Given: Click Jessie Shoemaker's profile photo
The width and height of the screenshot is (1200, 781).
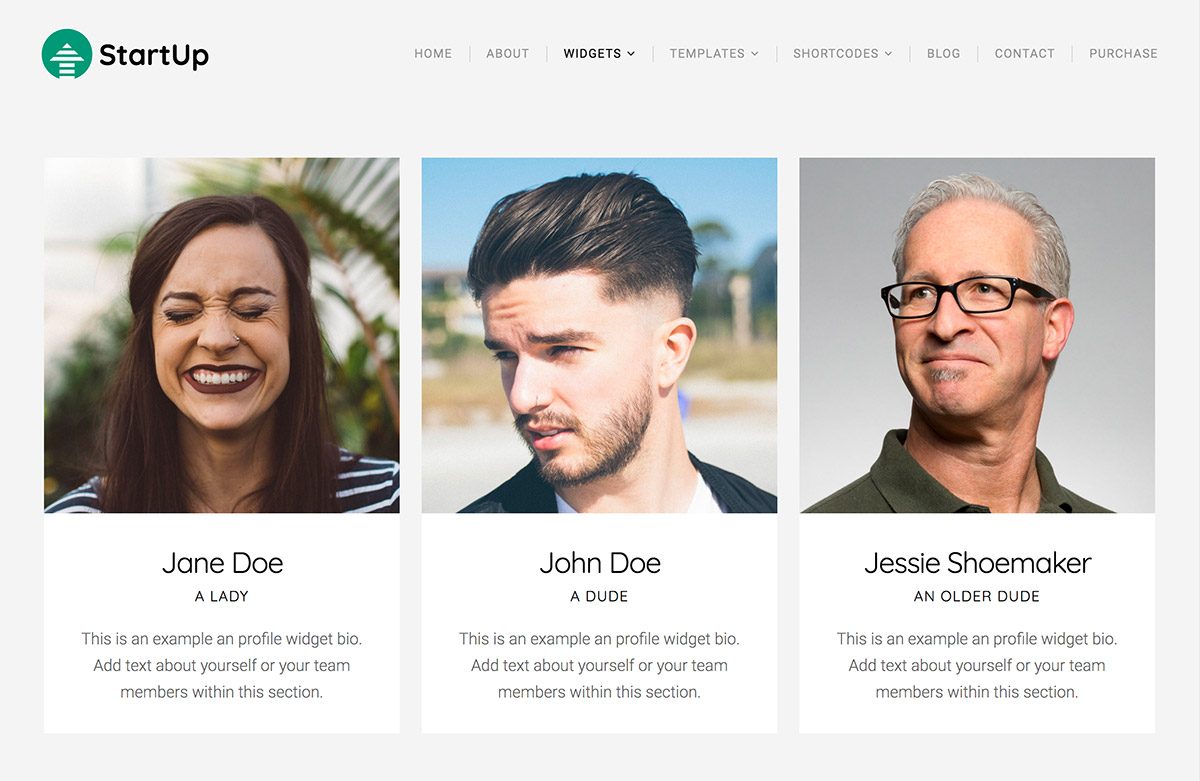Looking at the screenshot, I should click(x=977, y=335).
